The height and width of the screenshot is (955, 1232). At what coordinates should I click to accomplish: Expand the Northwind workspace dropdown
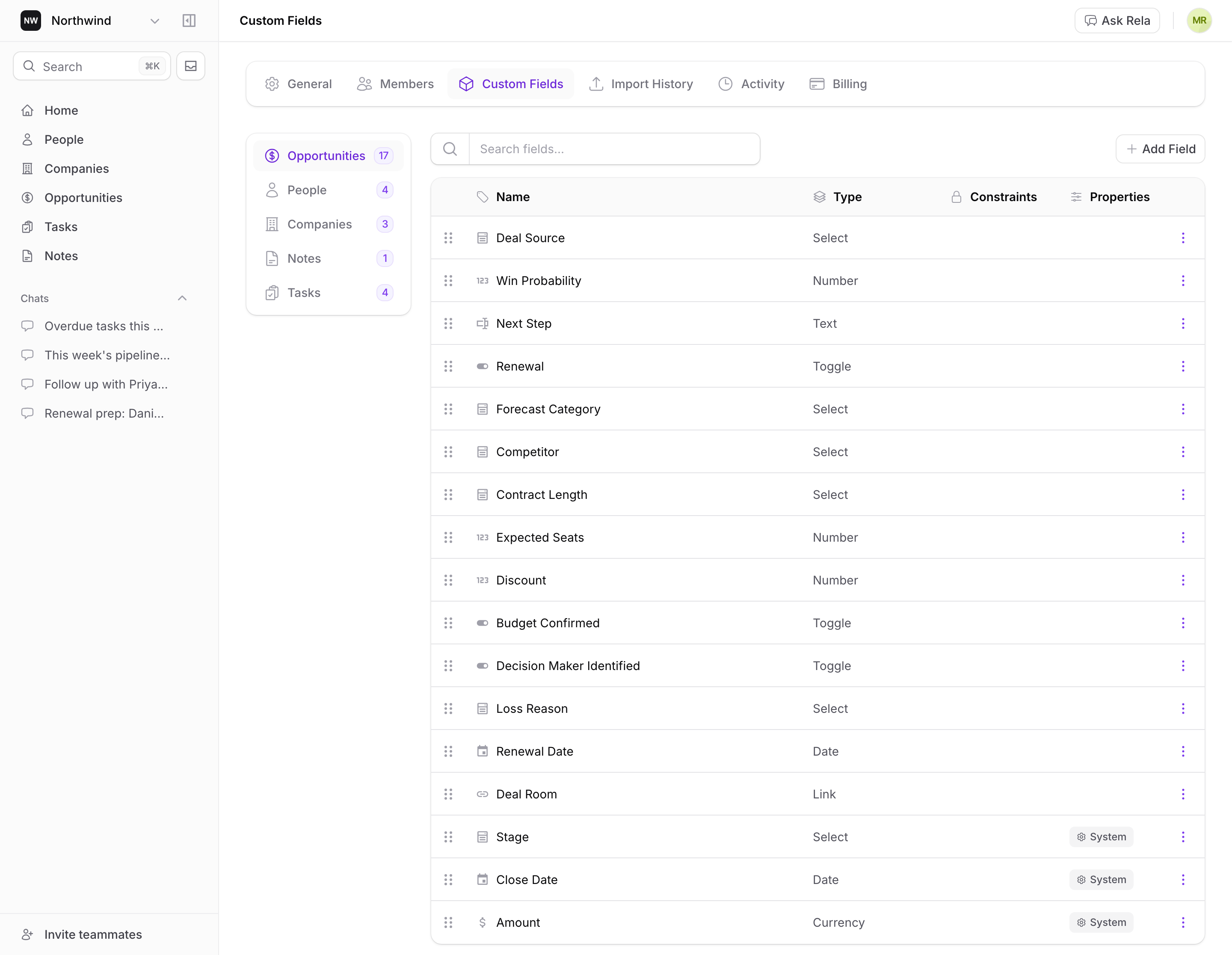(x=154, y=21)
